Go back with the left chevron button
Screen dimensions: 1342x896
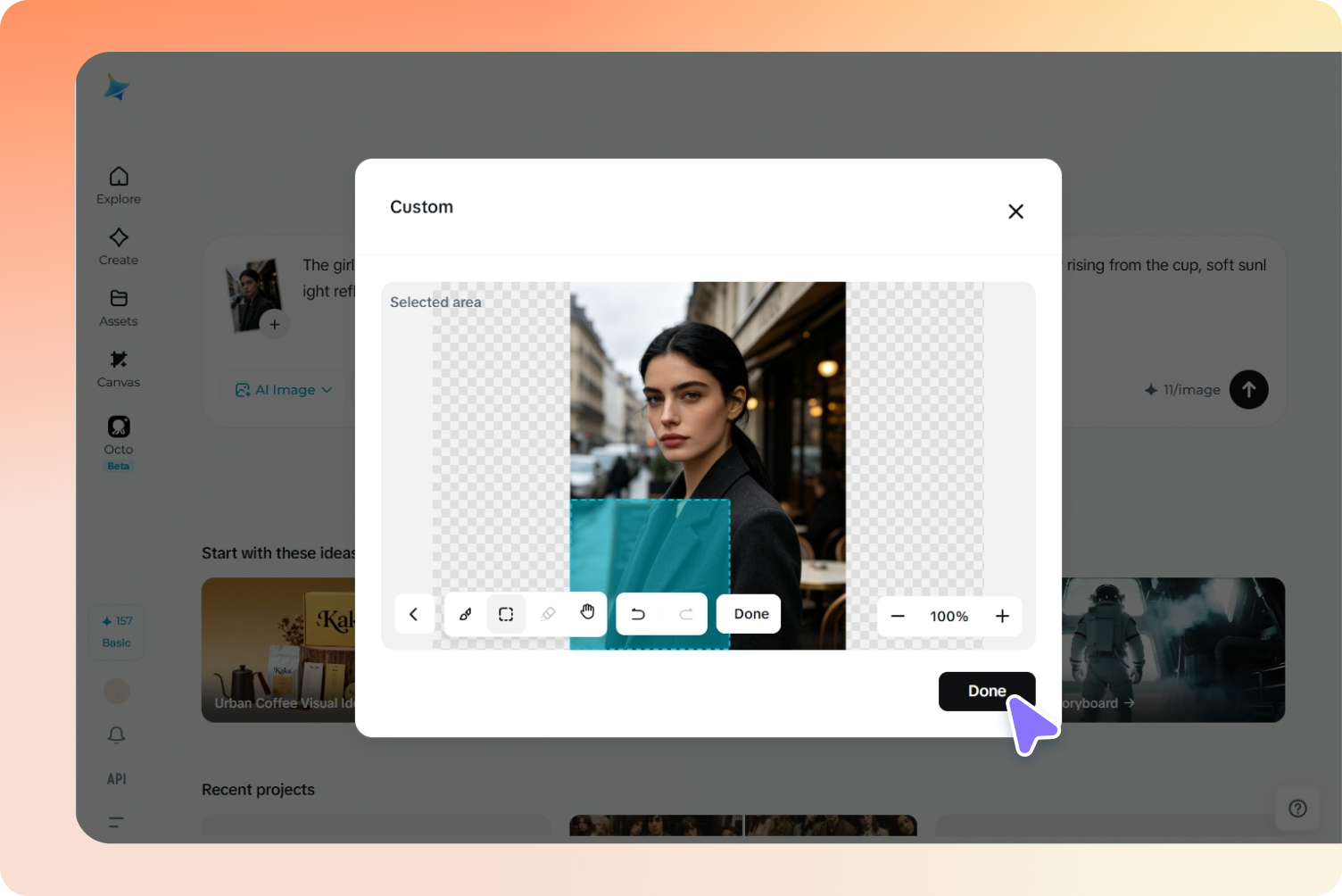(414, 614)
